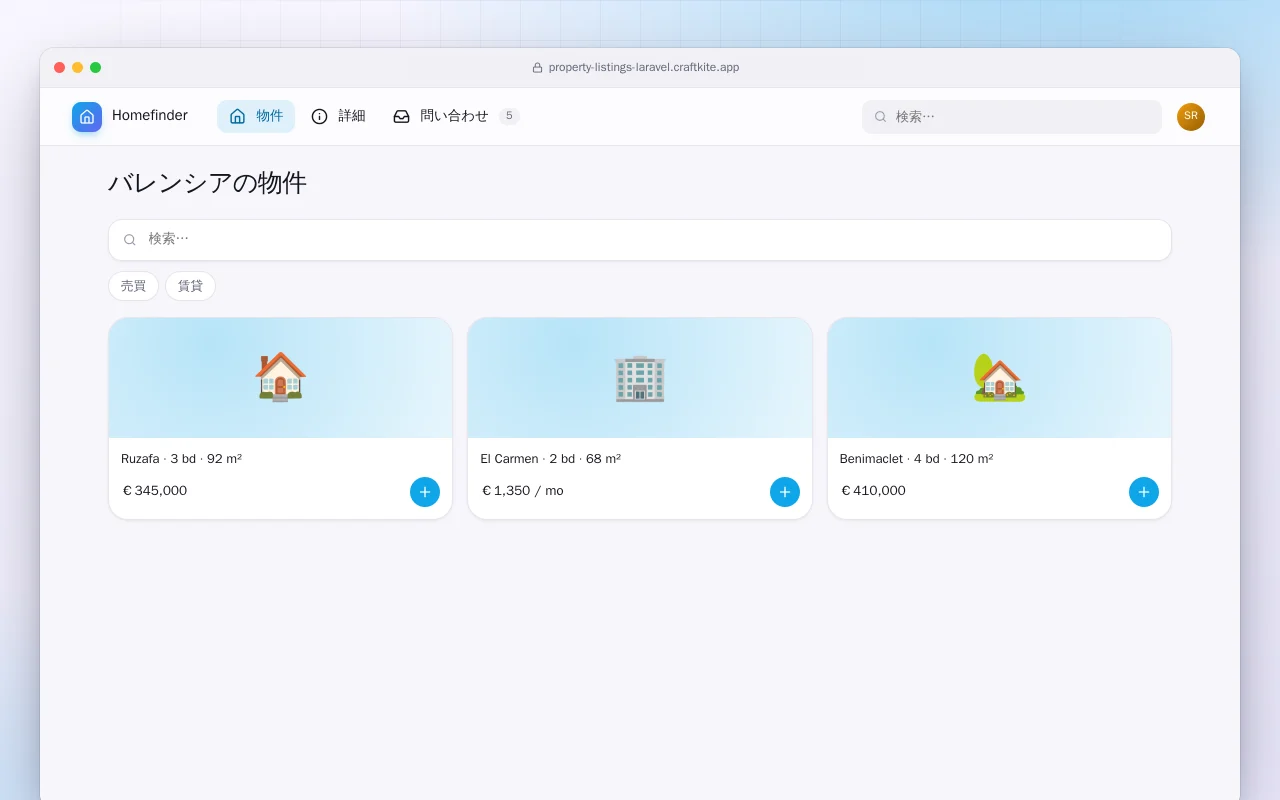Click the Homefinder logo icon

[x=87, y=117]
